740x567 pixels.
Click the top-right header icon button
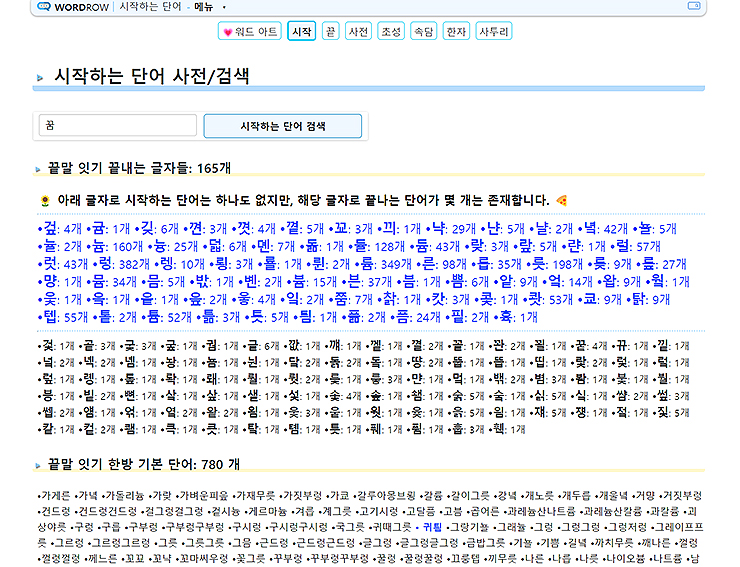tap(694, 6)
